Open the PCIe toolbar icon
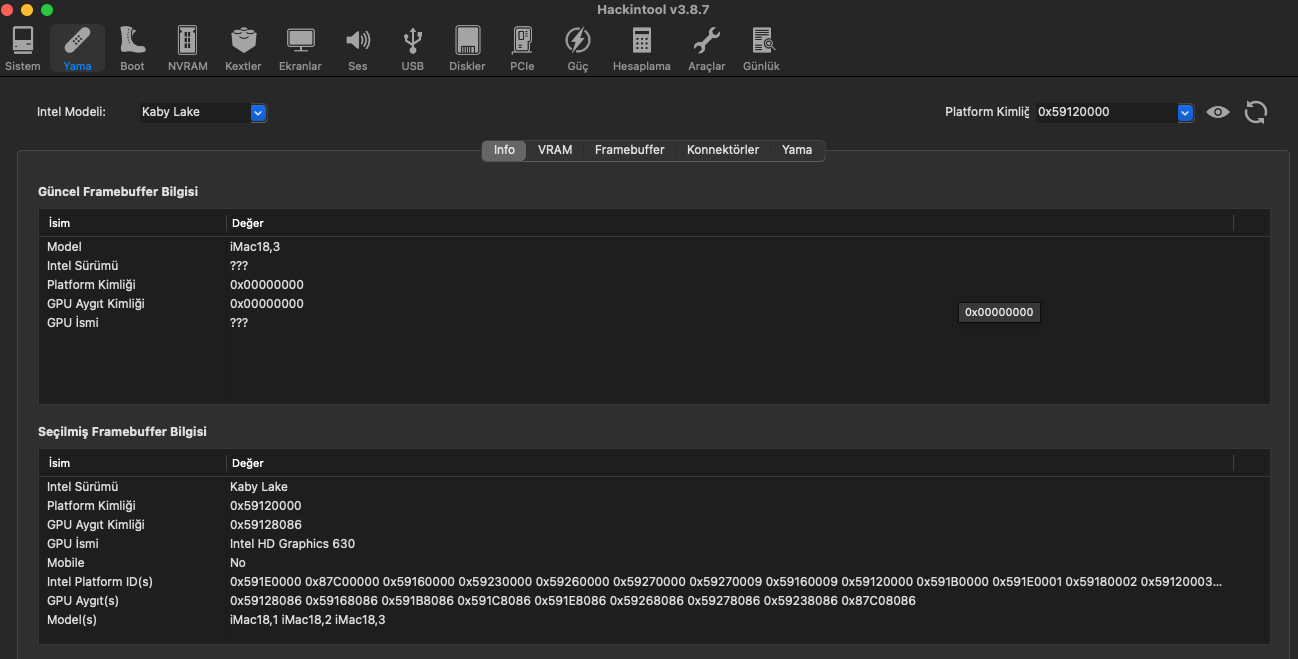Image resolution: width=1298 pixels, height=659 pixels. [x=522, y=49]
